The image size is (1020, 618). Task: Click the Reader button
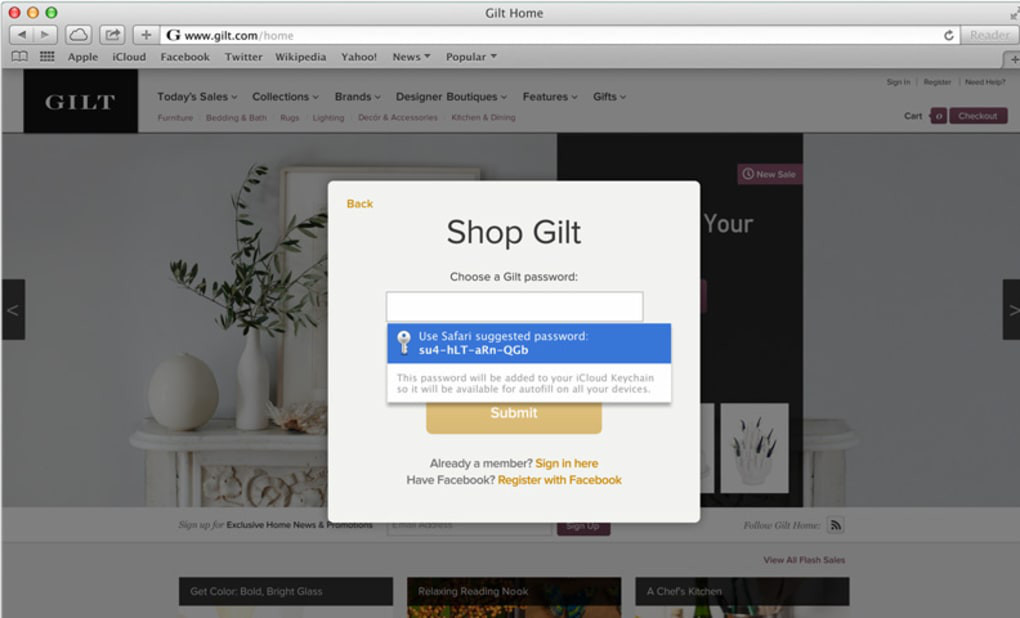(989, 35)
